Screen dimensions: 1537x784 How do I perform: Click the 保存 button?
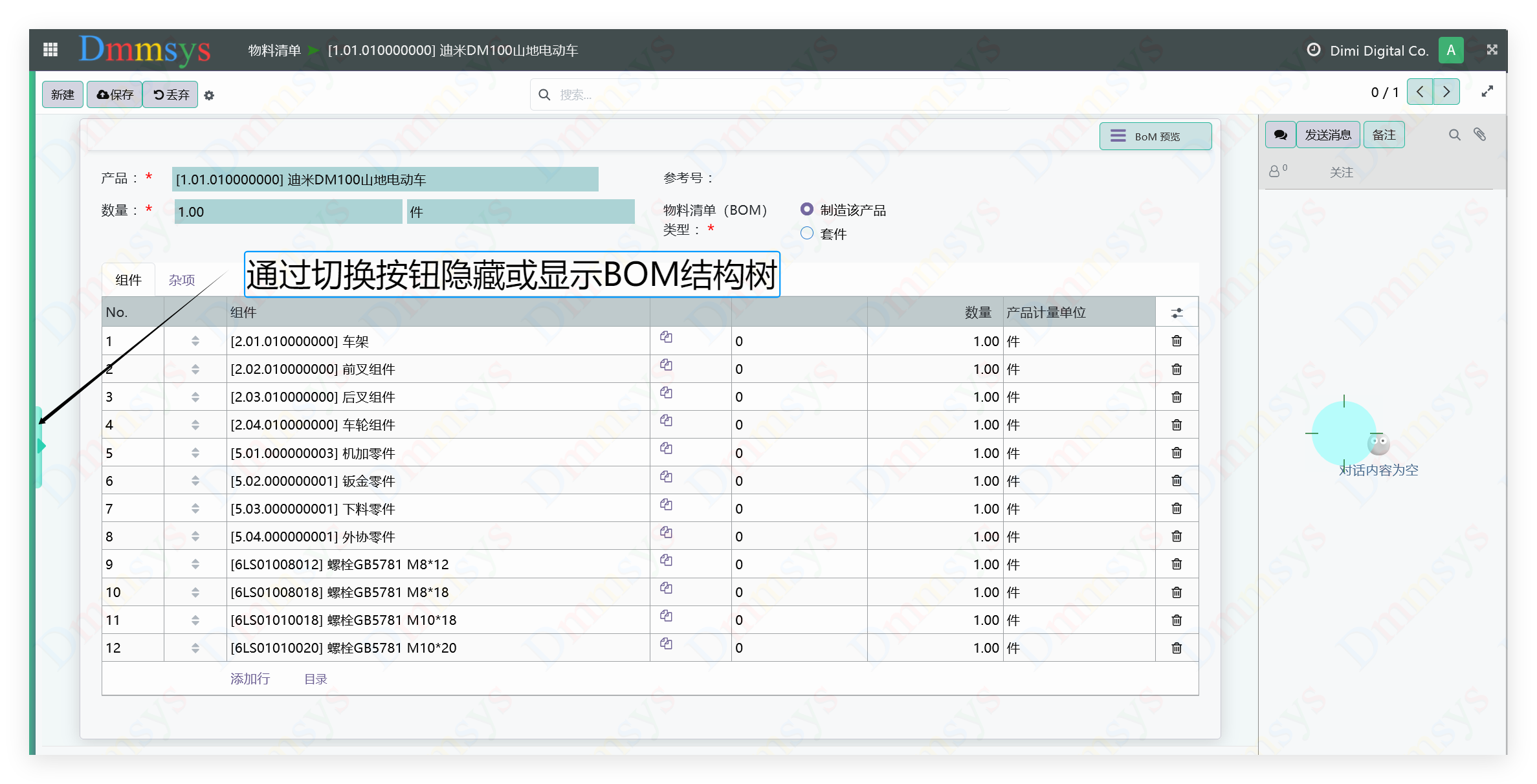(115, 94)
